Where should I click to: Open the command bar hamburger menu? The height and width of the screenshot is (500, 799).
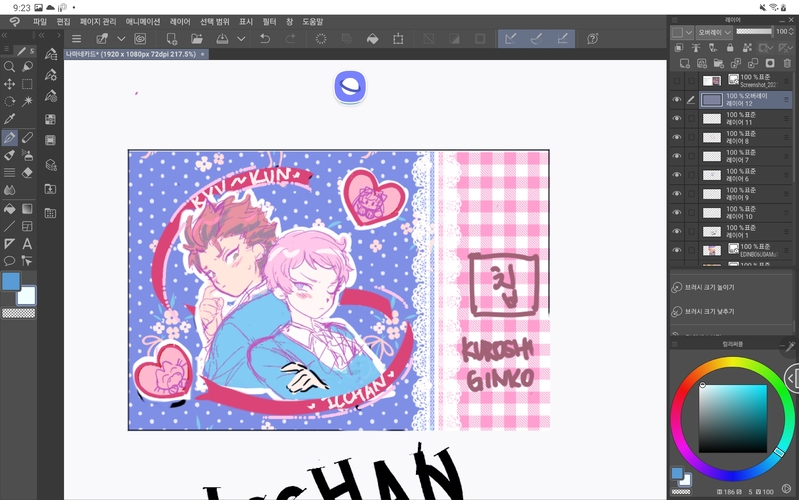(x=76, y=39)
